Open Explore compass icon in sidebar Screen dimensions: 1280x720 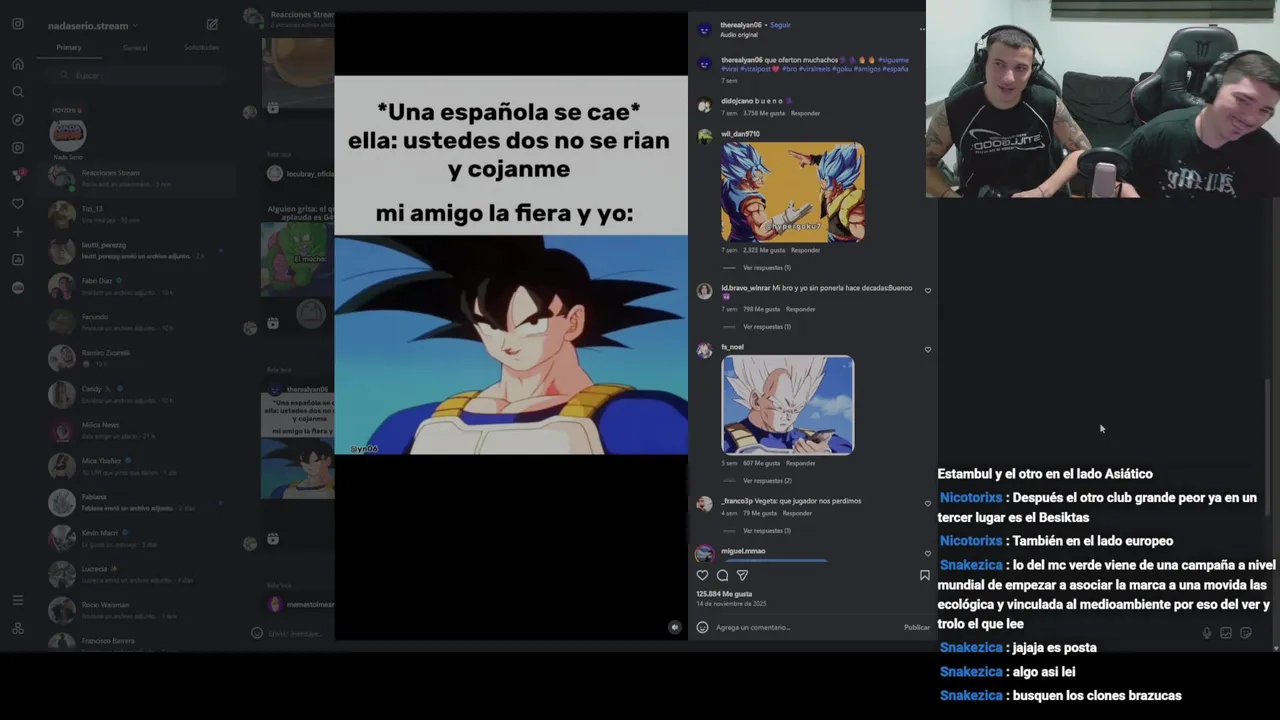(18, 120)
